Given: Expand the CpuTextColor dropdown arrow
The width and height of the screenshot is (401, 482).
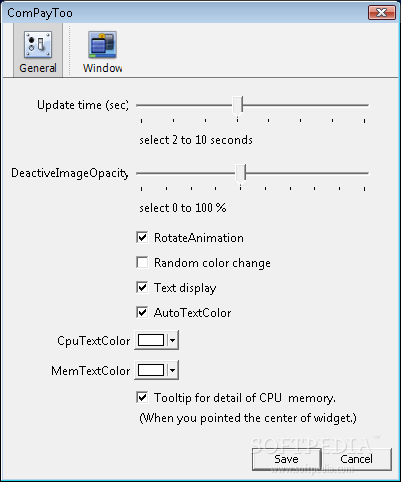Looking at the screenshot, I should coord(172,340).
